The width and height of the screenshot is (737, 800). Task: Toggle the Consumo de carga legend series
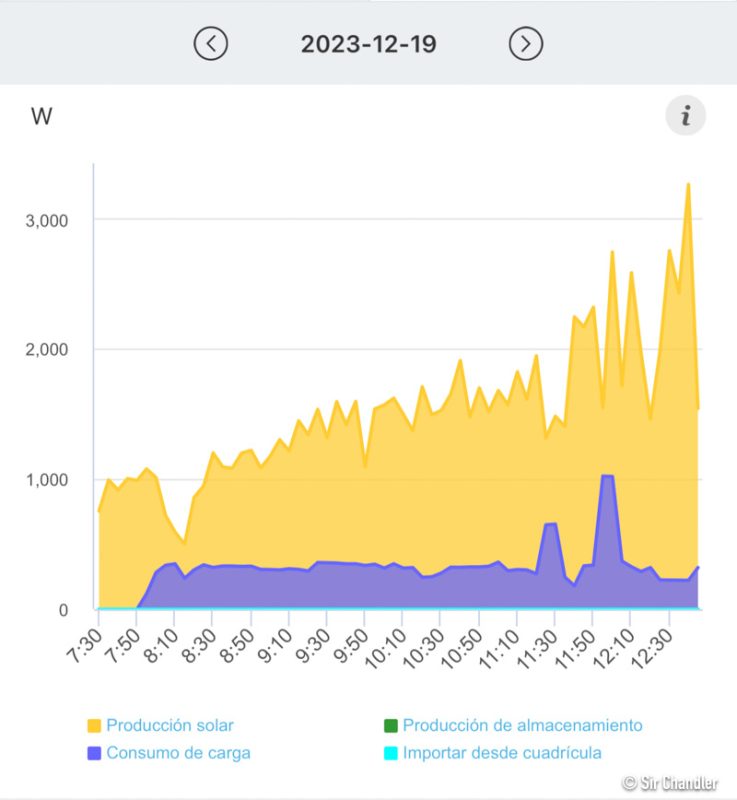[x=178, y=753]
